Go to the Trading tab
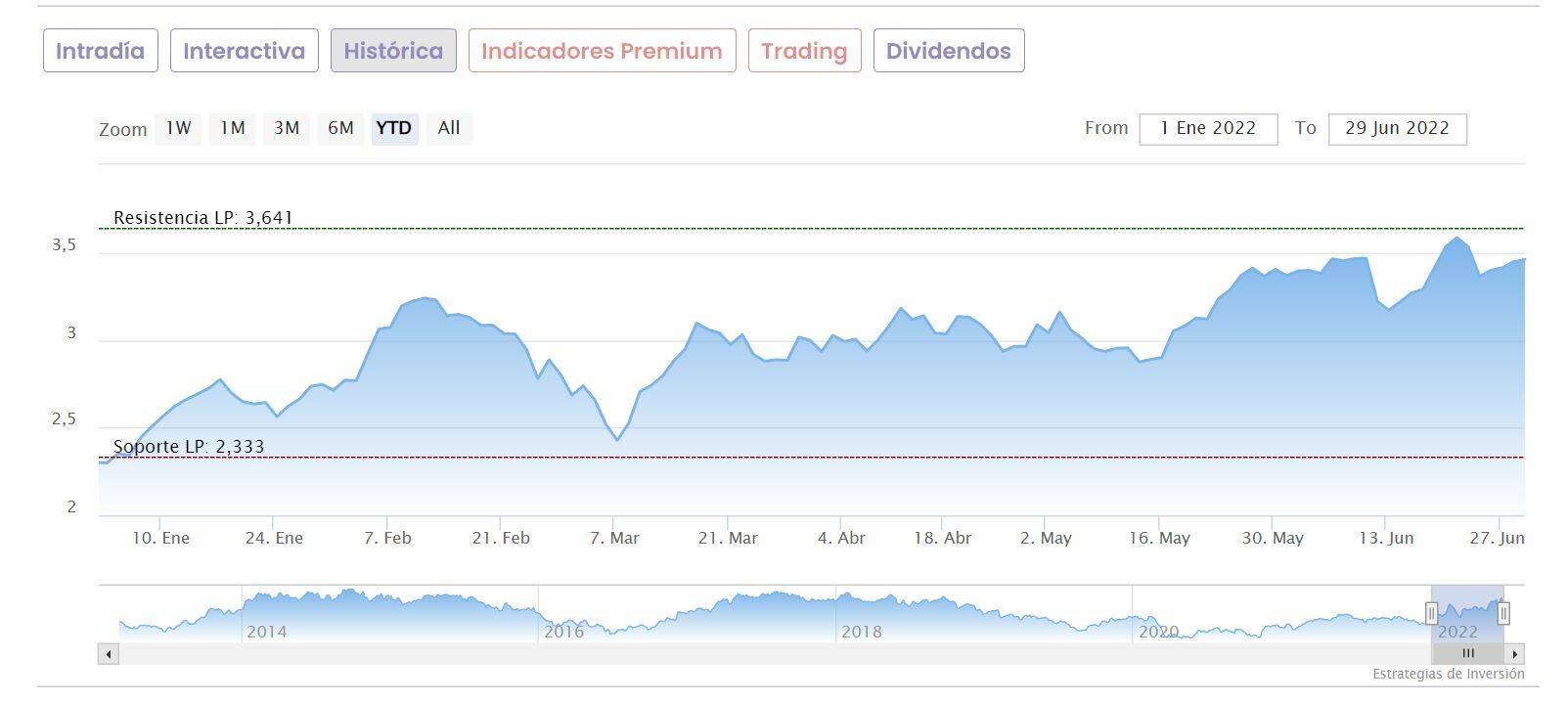This screenshot has width=1568, height=702. [804, 51]
